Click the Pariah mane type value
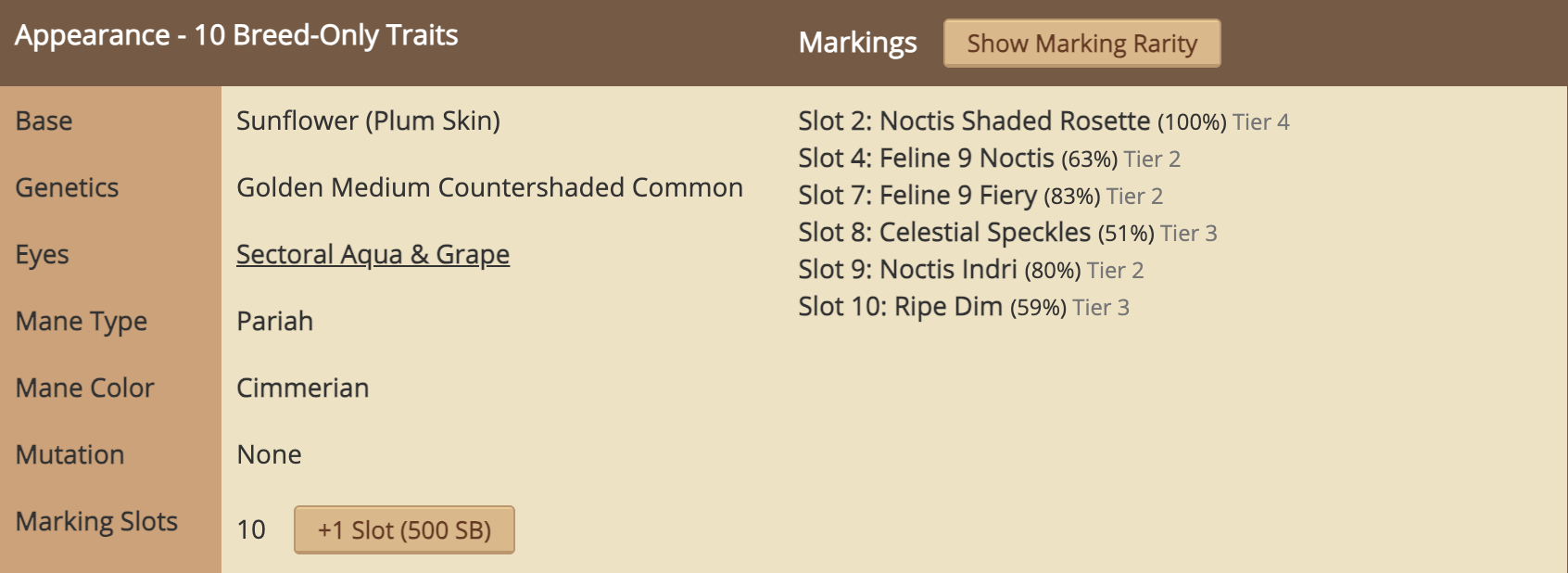This screenshot has width=1568, height=573. pyautogui.click(x=274, y=322)
